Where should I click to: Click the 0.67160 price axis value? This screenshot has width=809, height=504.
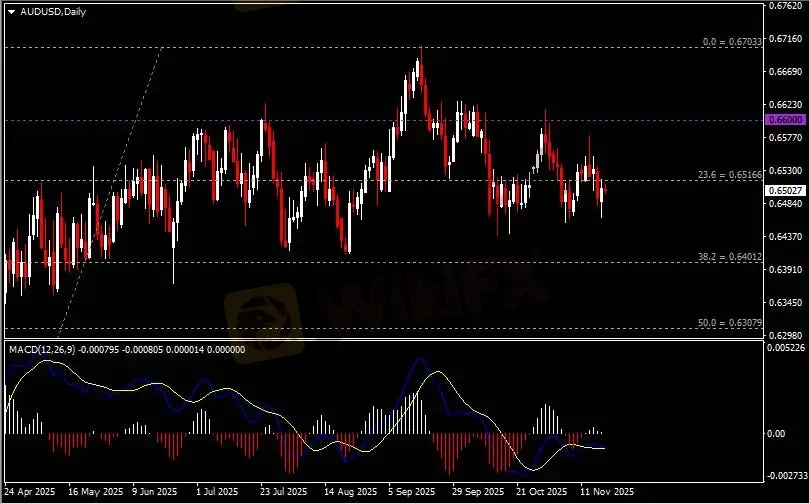pos(785,39)
